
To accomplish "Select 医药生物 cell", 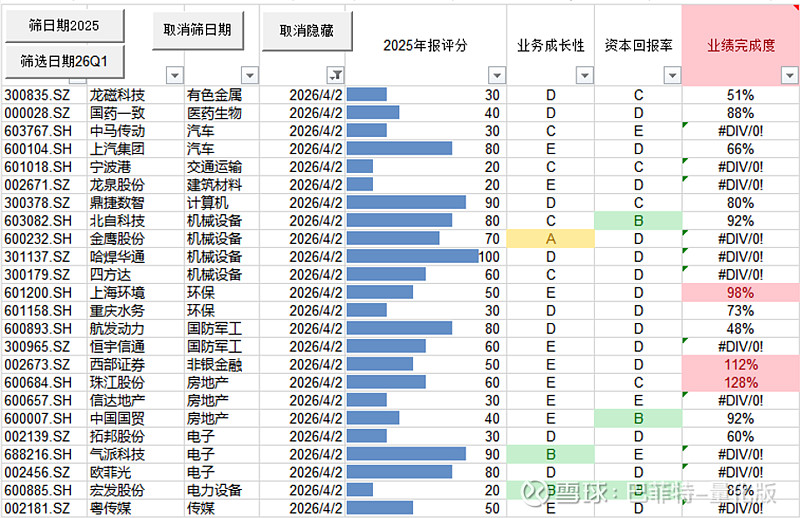I will click(x=222, y=113).
